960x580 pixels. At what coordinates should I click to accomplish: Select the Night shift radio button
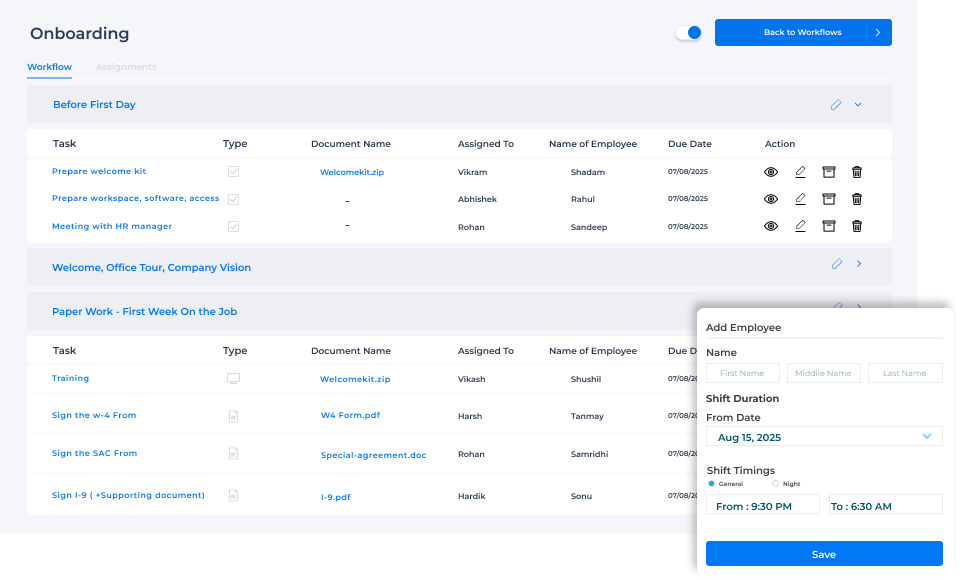click(775, 484)
